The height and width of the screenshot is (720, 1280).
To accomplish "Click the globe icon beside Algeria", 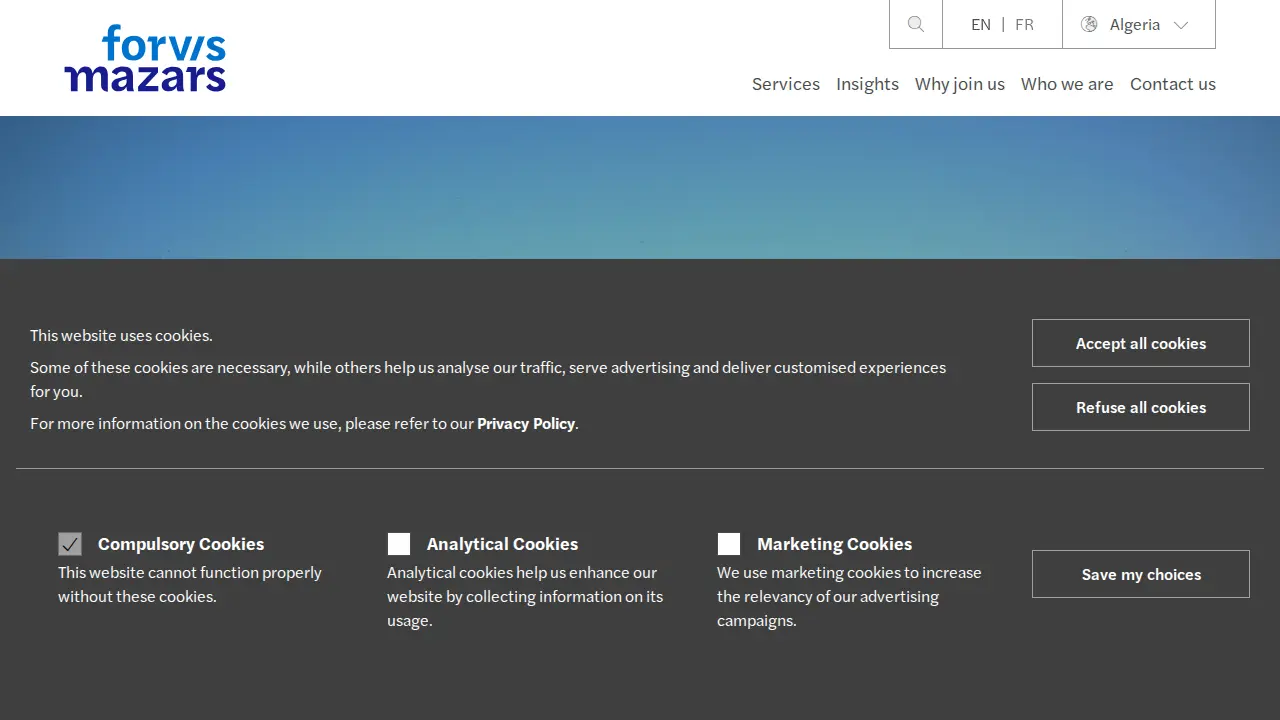I will click(1089, 24).
